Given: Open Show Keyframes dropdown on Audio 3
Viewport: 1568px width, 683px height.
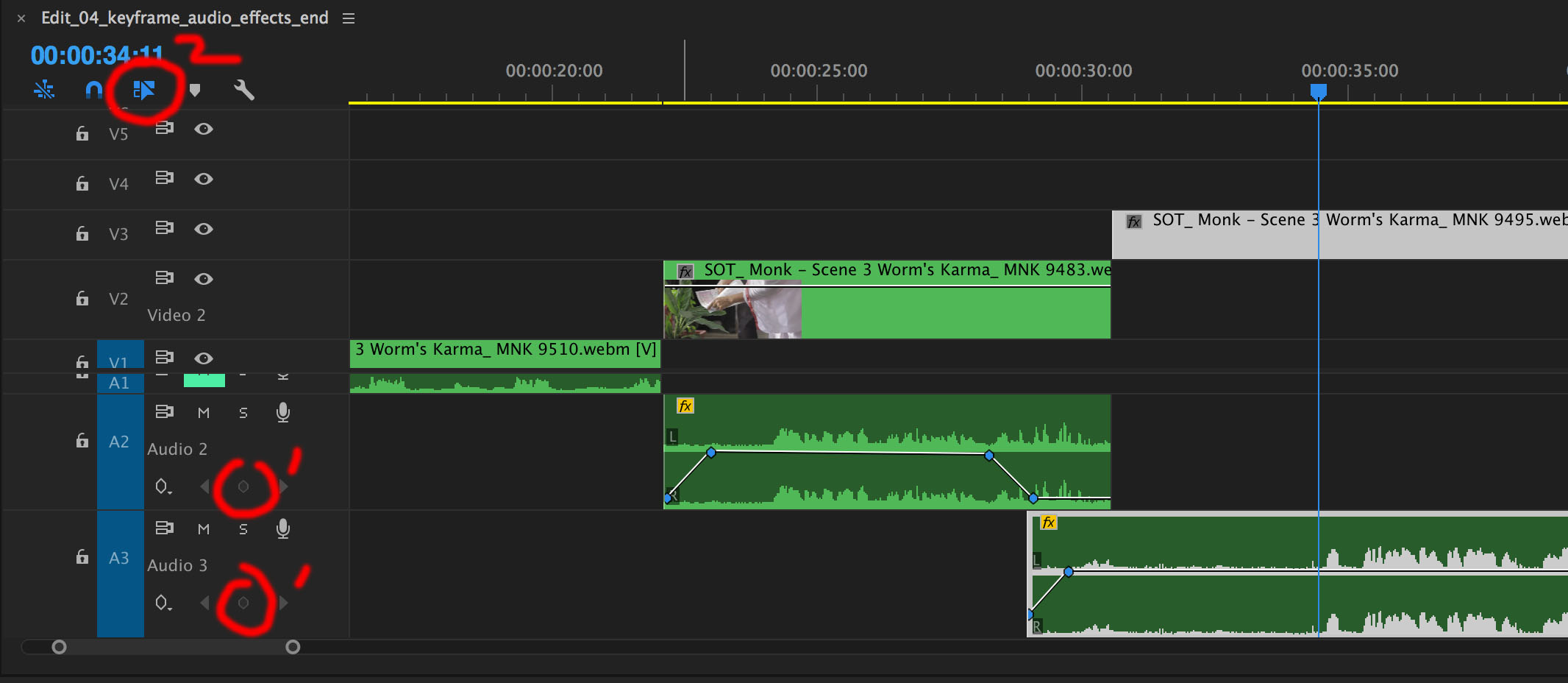Looking at the screenshot, I should [x=163, y=603].
